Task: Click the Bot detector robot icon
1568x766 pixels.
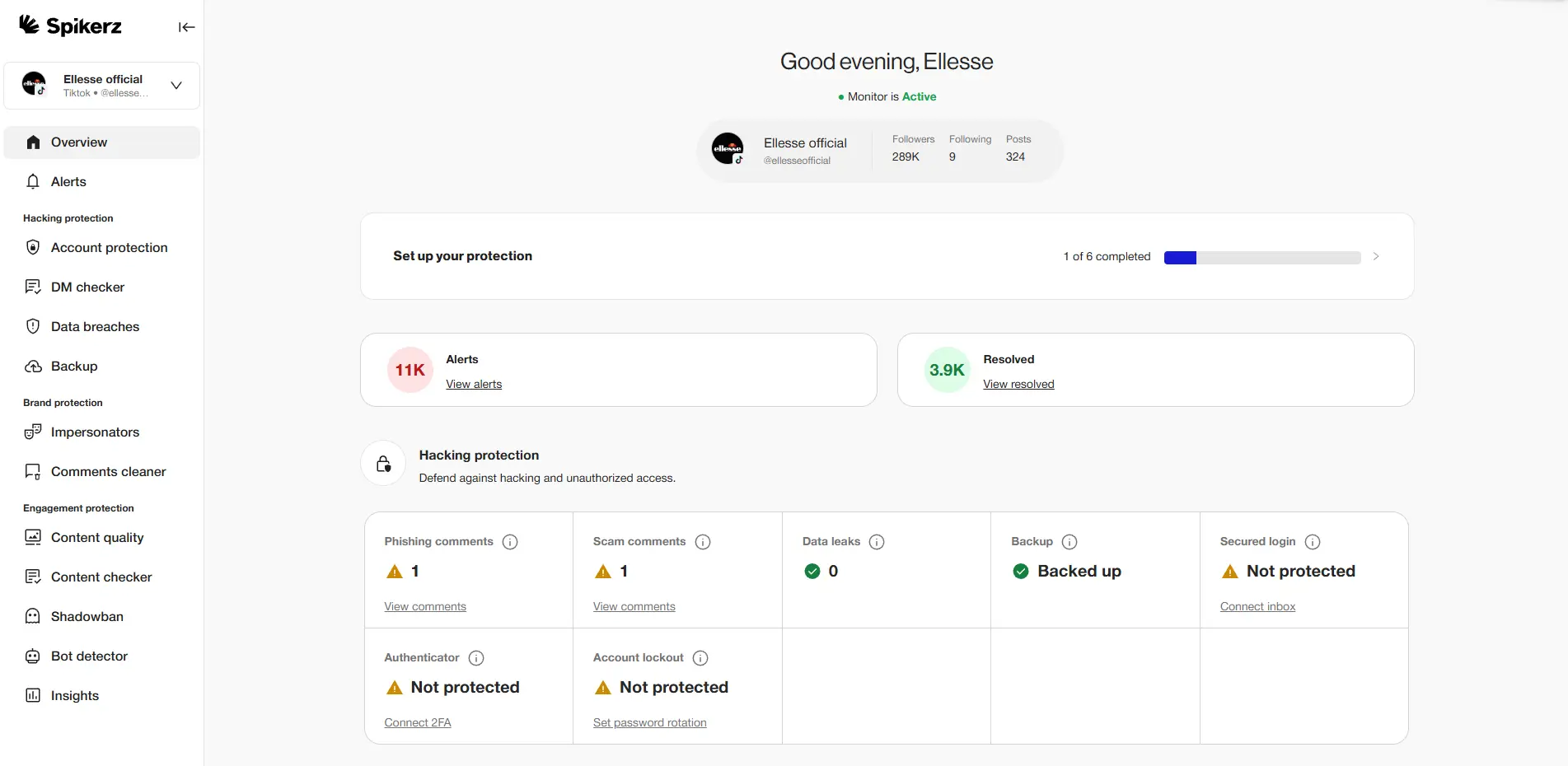Action: tap(33, 656)
